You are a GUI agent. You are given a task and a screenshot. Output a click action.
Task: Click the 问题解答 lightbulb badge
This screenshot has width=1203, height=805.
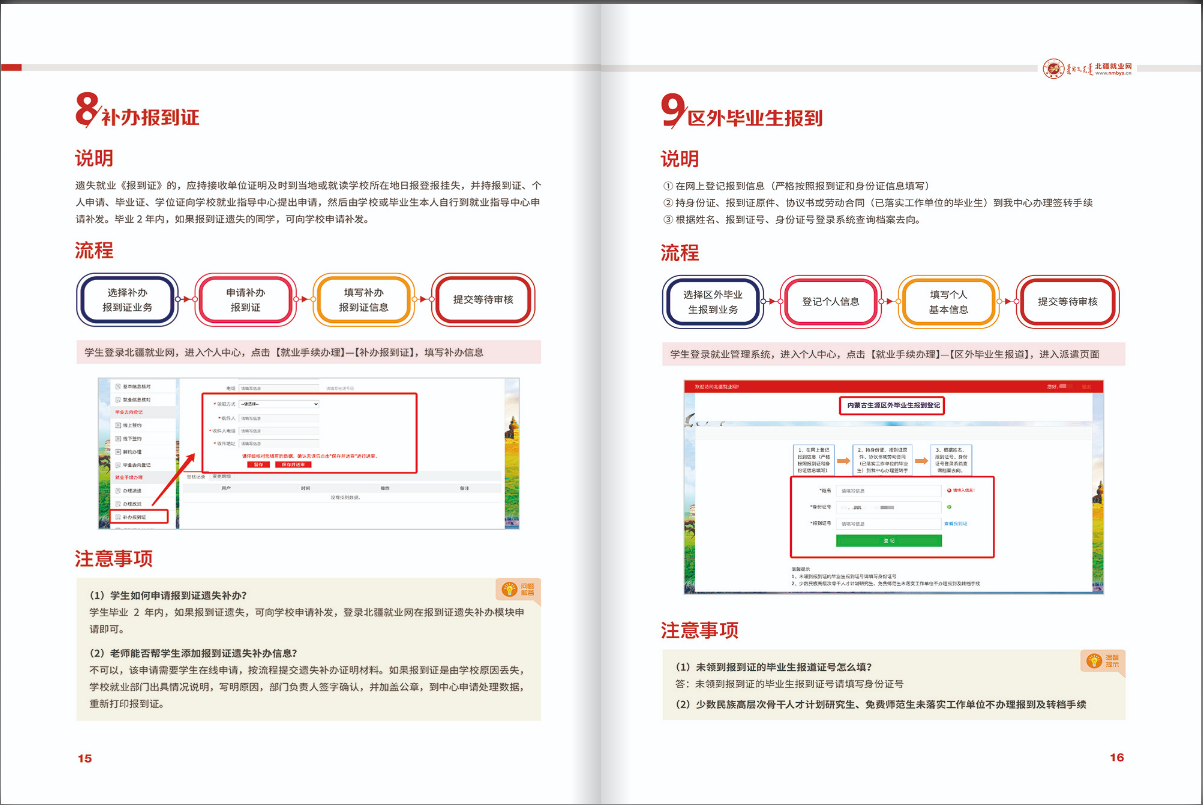516,589
